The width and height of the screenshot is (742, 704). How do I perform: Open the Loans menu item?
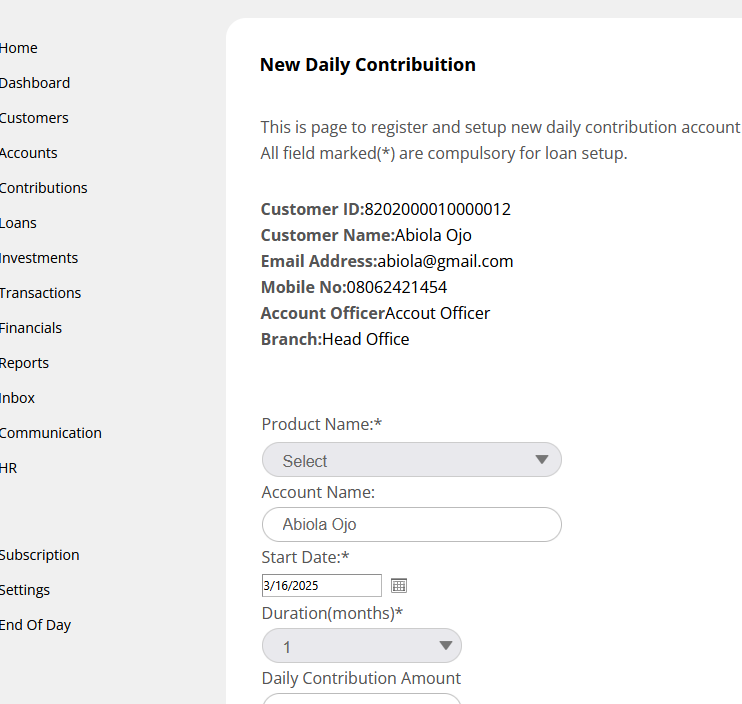click(x=19, y=223)
